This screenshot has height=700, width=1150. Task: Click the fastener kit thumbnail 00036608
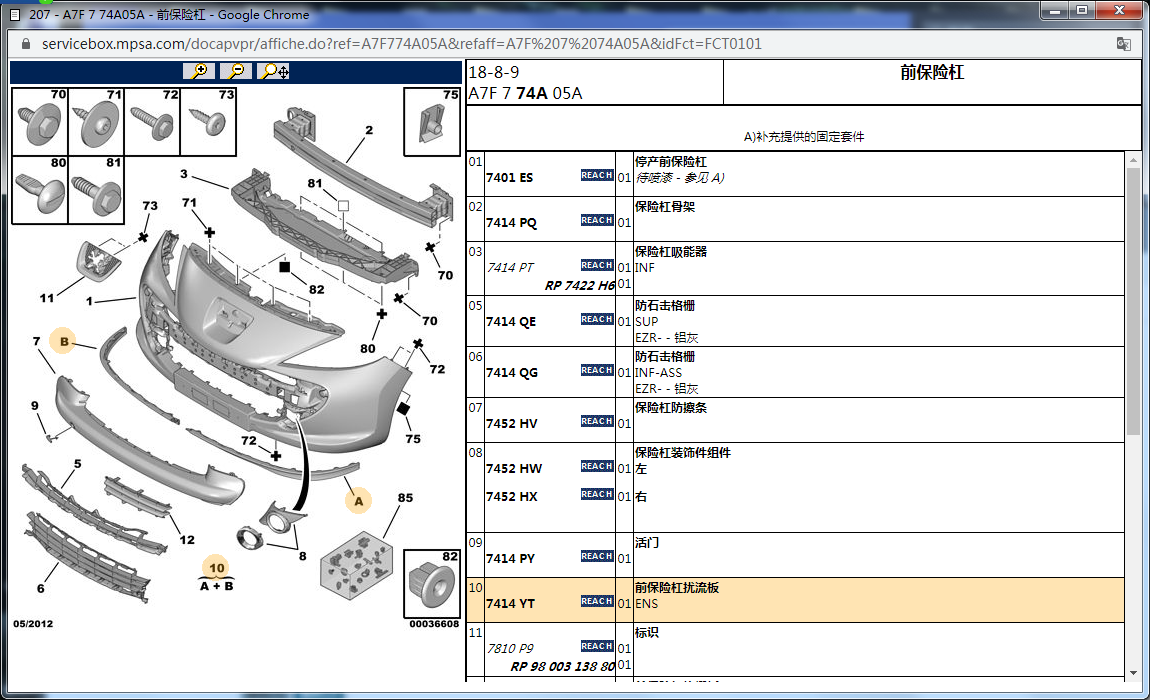[430, 585]
